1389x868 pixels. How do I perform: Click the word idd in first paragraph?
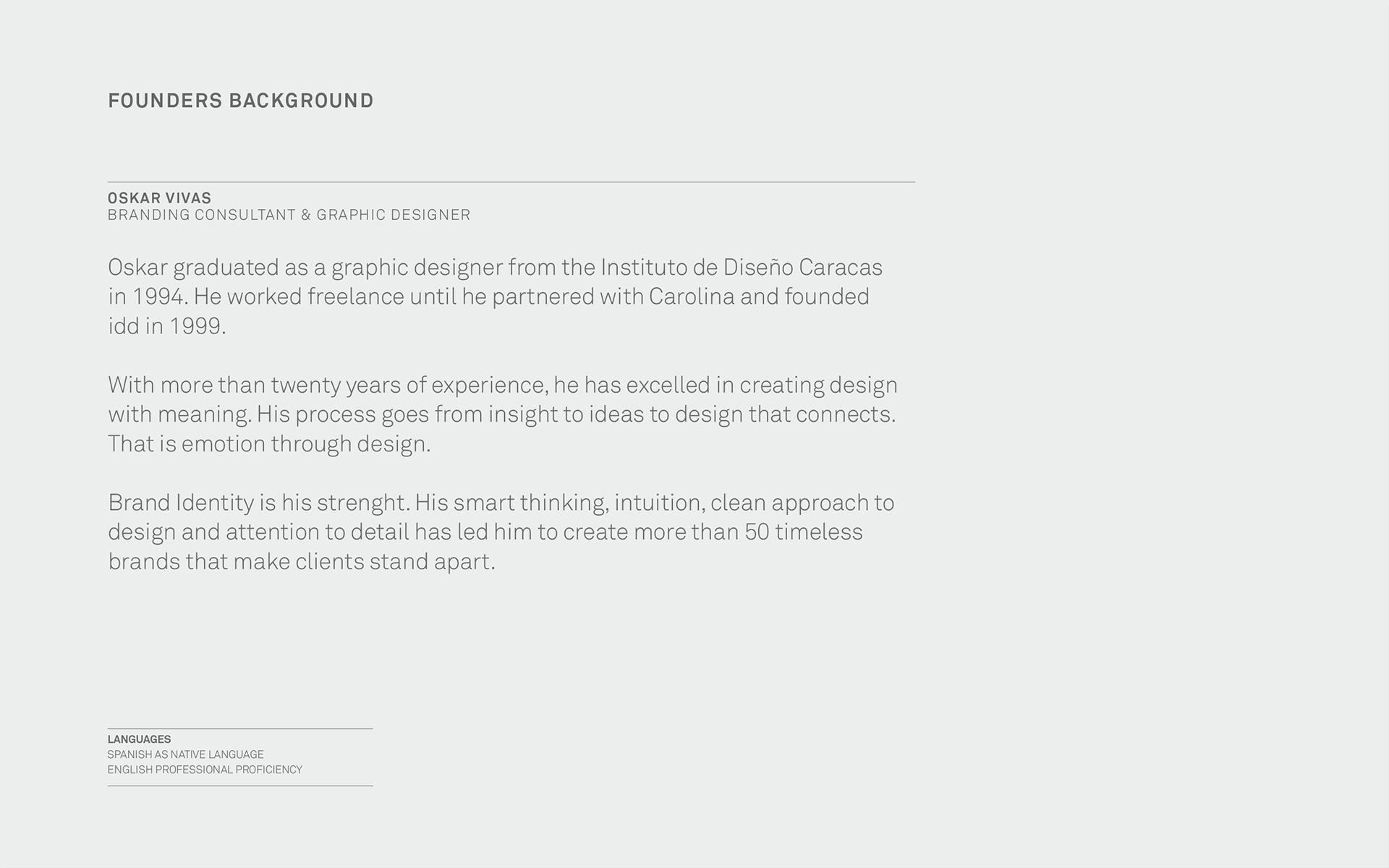[x=123, y=326]
